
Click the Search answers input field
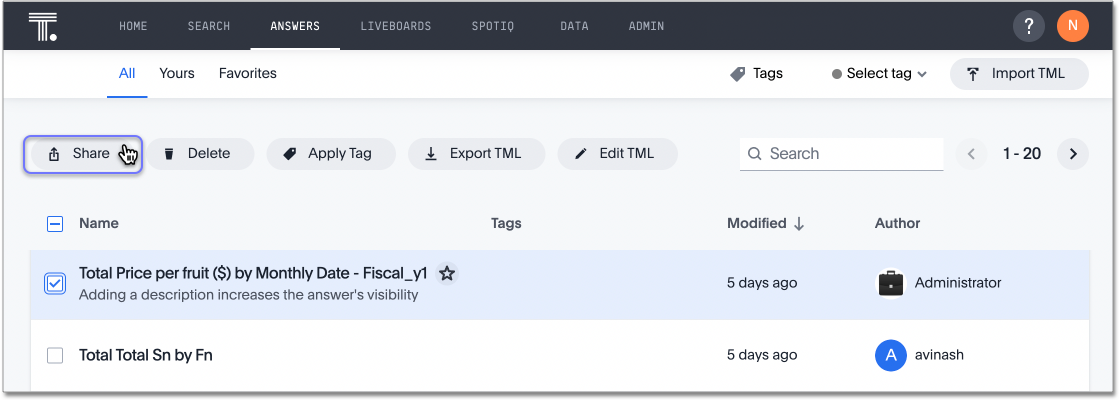click(x=850, y=154)
